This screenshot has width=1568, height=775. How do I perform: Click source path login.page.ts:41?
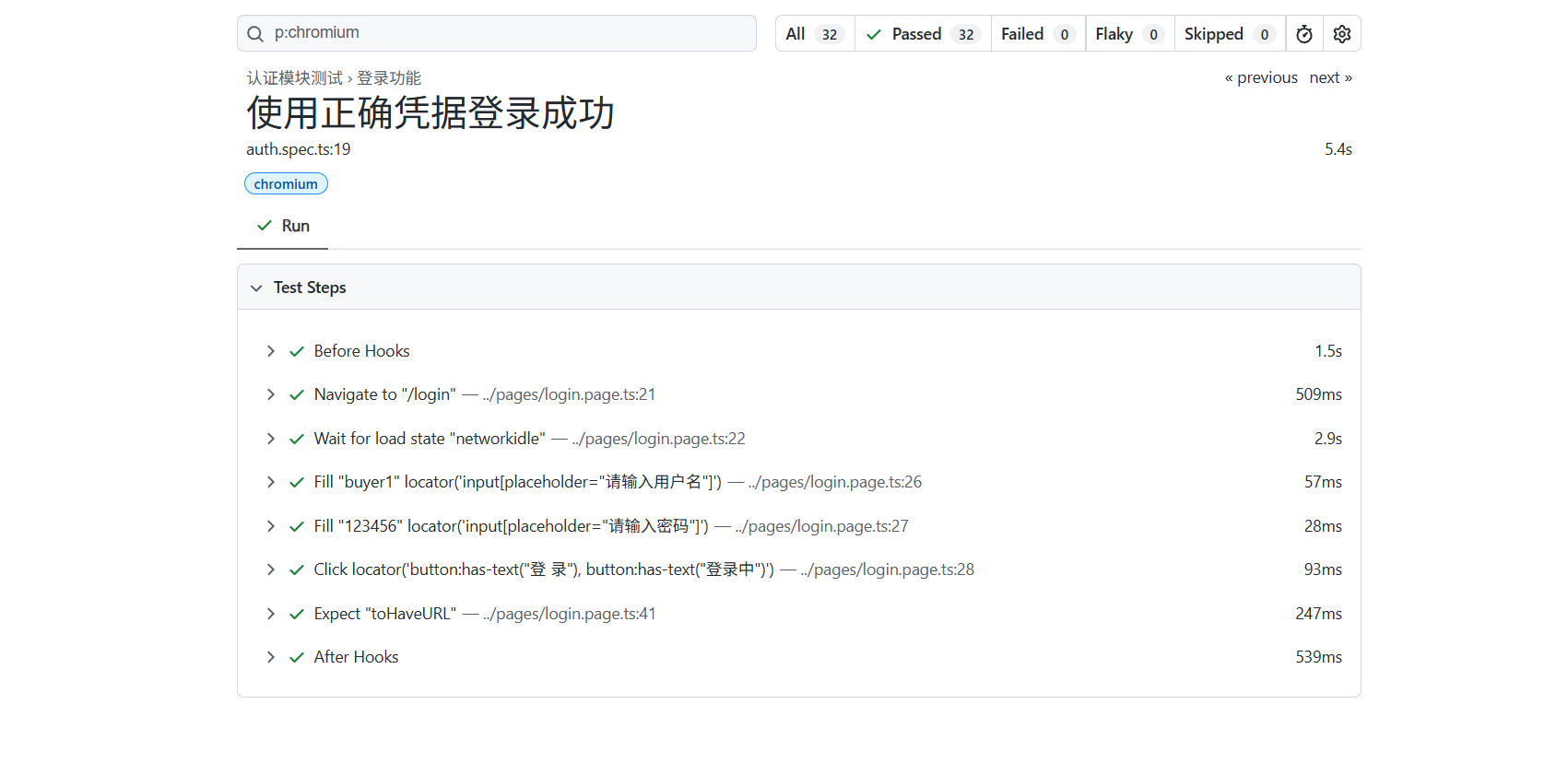click(x=570, y=614)
